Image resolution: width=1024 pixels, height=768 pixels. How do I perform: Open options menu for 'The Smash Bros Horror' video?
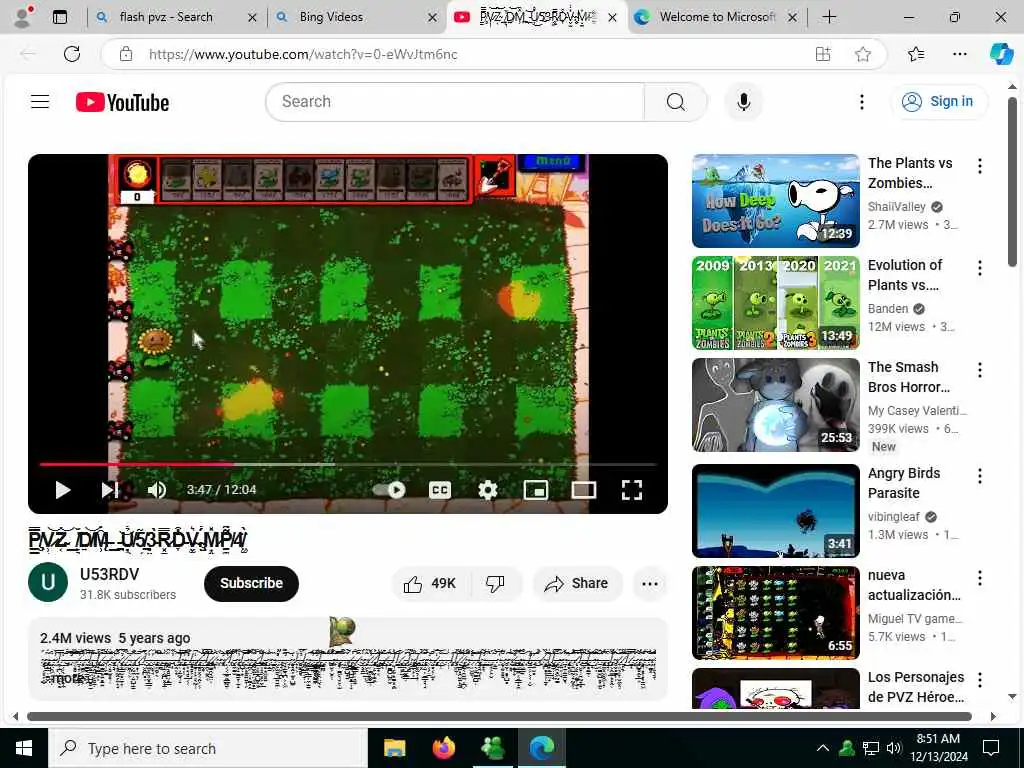coord(980,370)
